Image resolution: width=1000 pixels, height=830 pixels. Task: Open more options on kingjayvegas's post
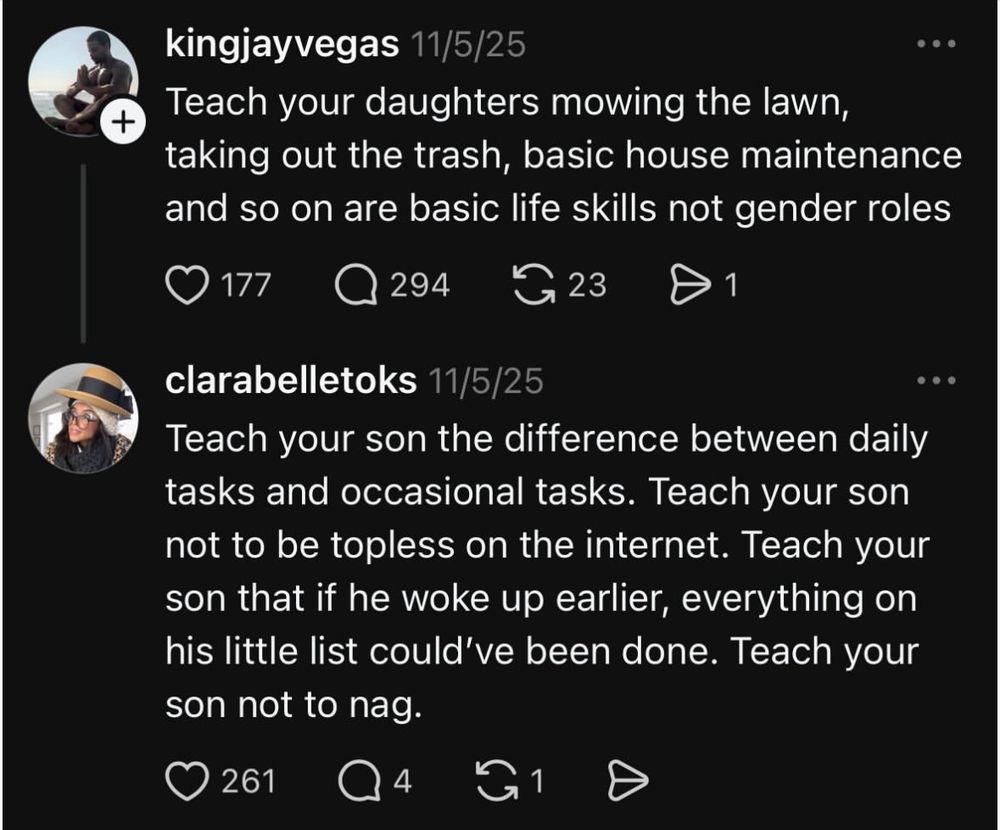point(935,42)
